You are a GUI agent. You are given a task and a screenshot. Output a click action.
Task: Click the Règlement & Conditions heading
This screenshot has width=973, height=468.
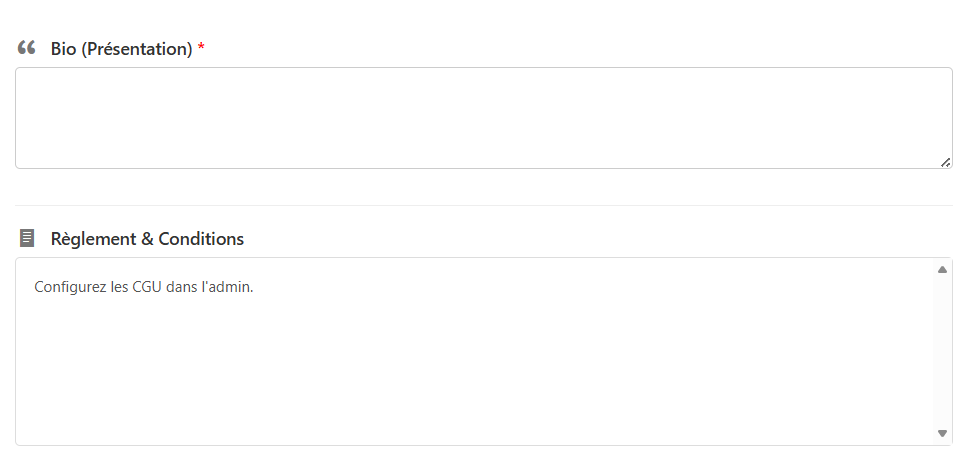click(147, 239)
